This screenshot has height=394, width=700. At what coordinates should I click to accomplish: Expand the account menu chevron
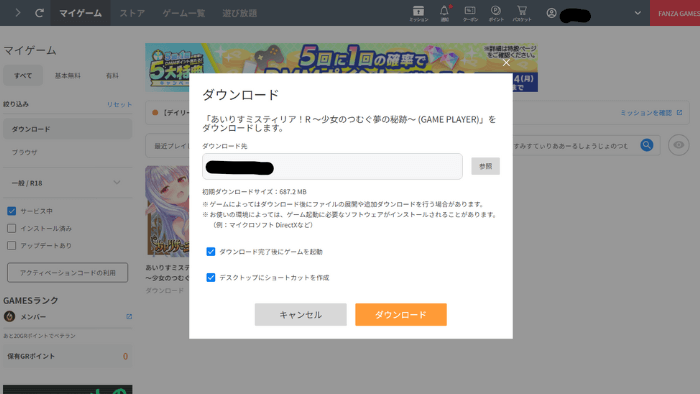click(x=638, y=13)
